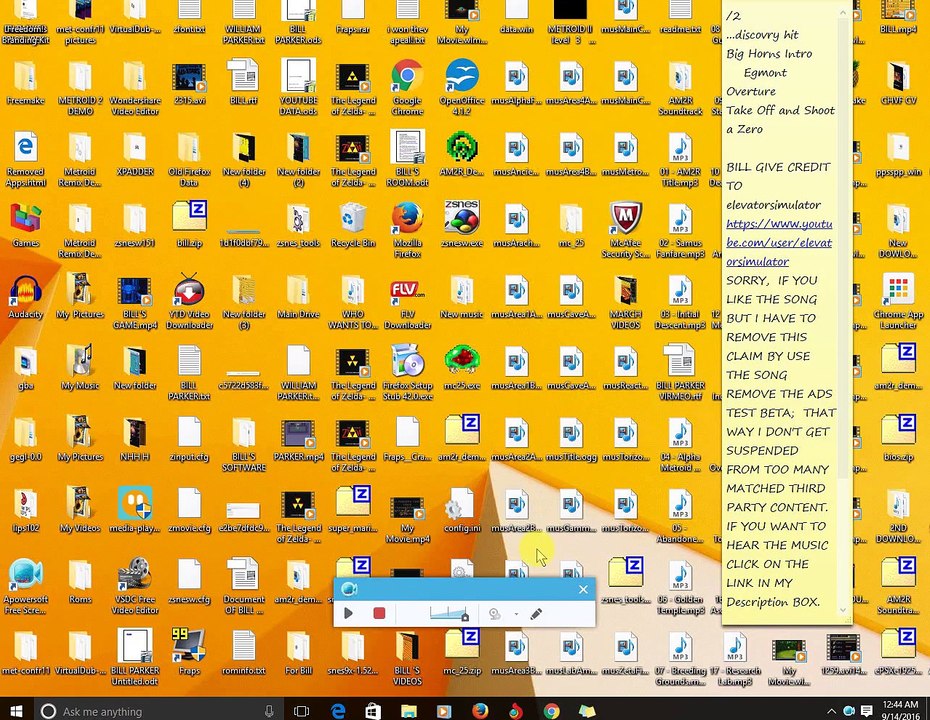Viewport: 930px width, 720px height.
Task: Open the elevatorsimulator YouTube link in the sticky note
Action: 779,243
